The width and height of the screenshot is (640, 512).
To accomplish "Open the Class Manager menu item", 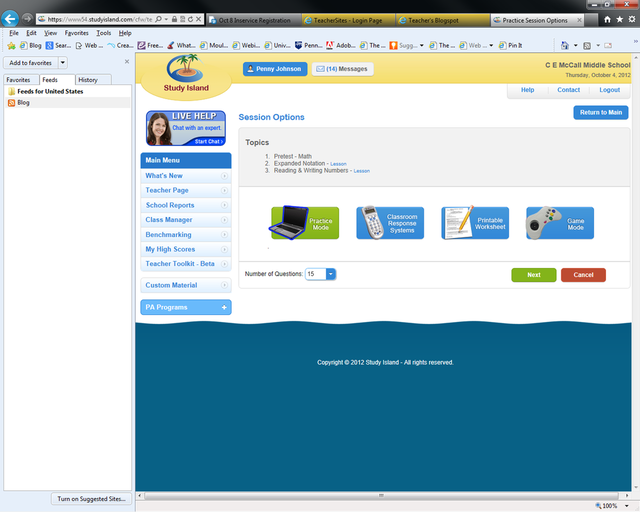I will (x=186, y=220).
